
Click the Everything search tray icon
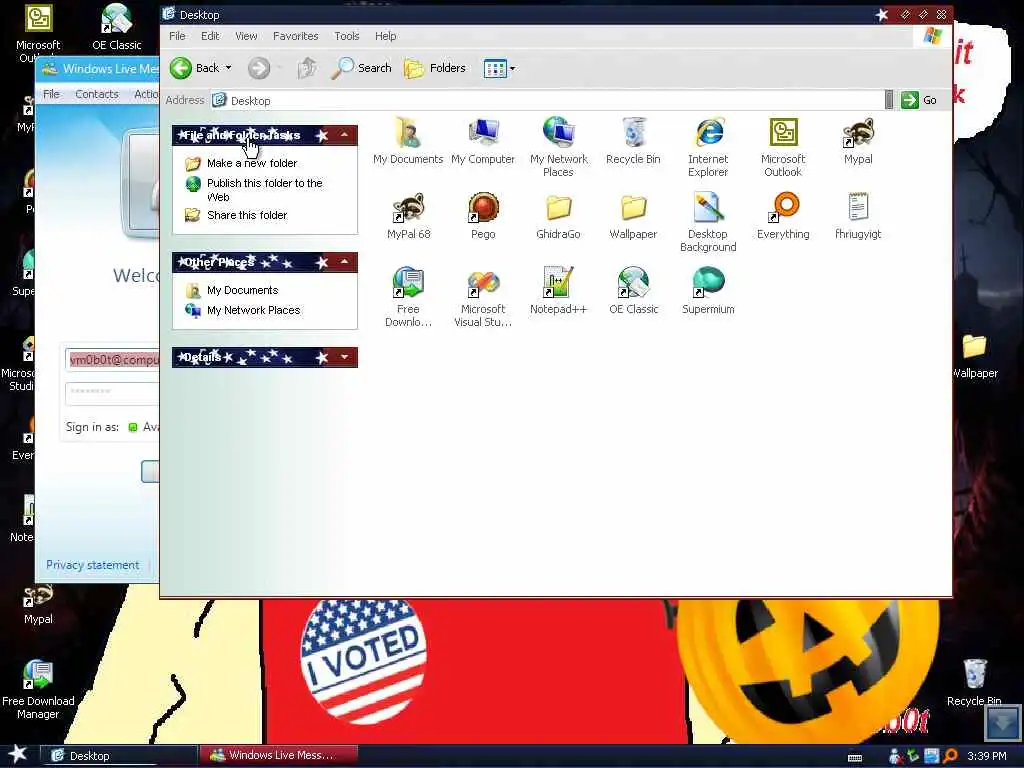tap(951, 756)
